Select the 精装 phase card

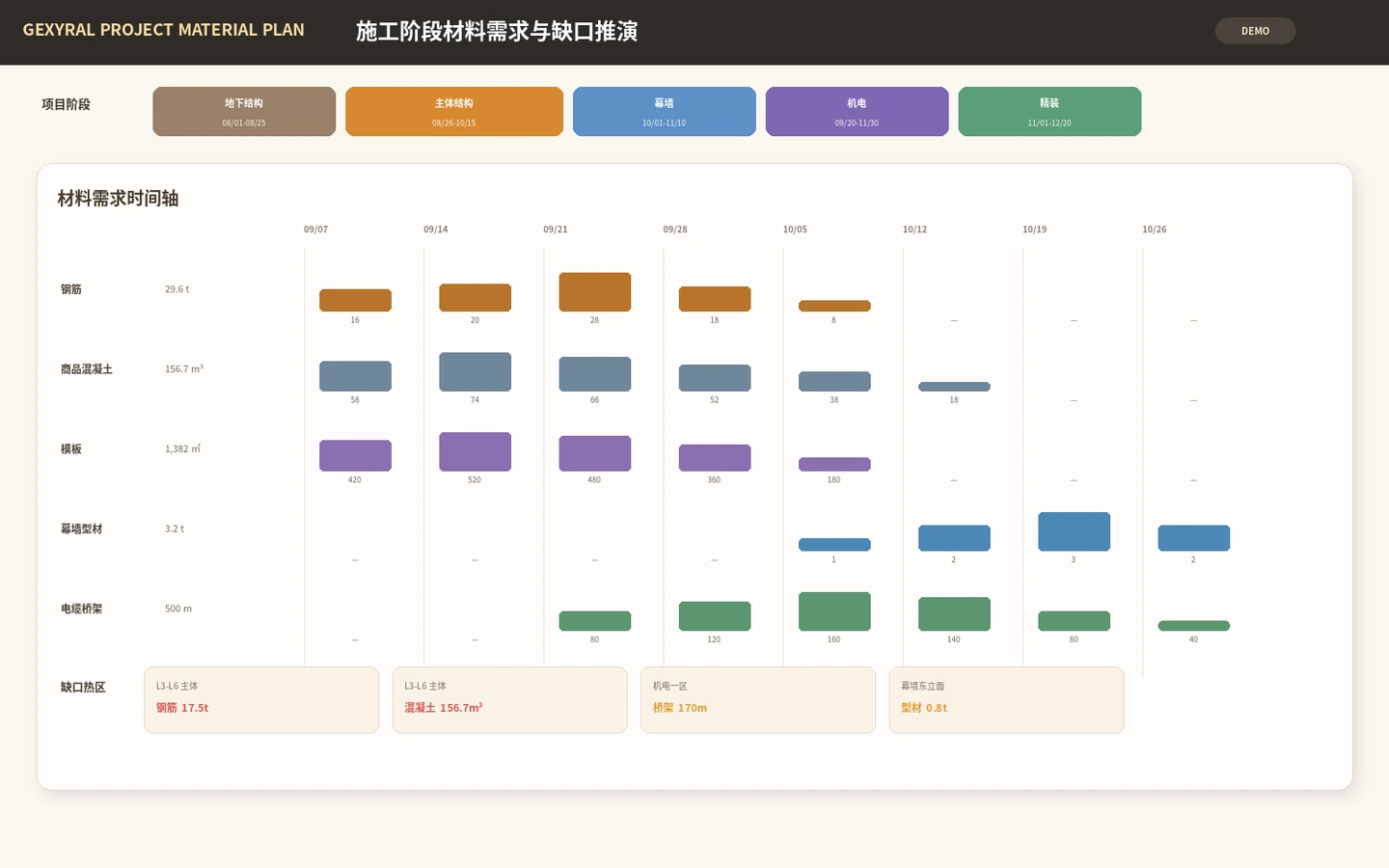pyautogui.click(x=1049, y=112)
